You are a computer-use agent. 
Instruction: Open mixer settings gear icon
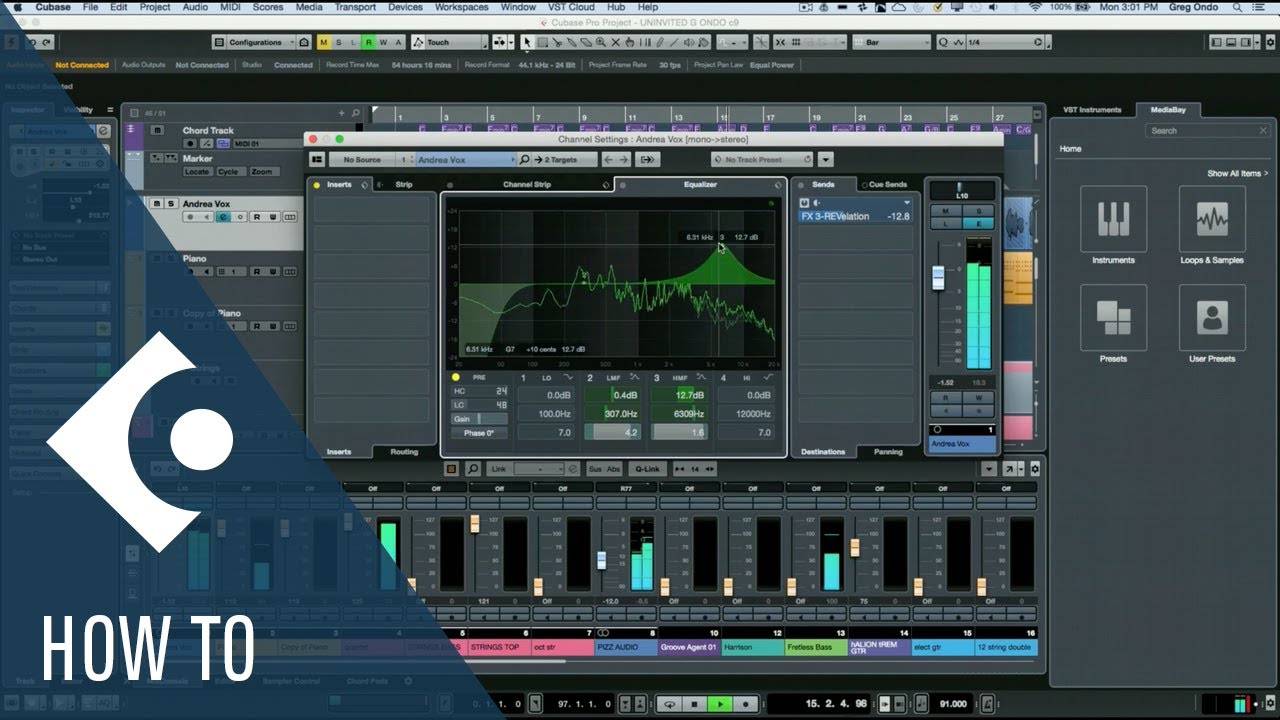1035,469
